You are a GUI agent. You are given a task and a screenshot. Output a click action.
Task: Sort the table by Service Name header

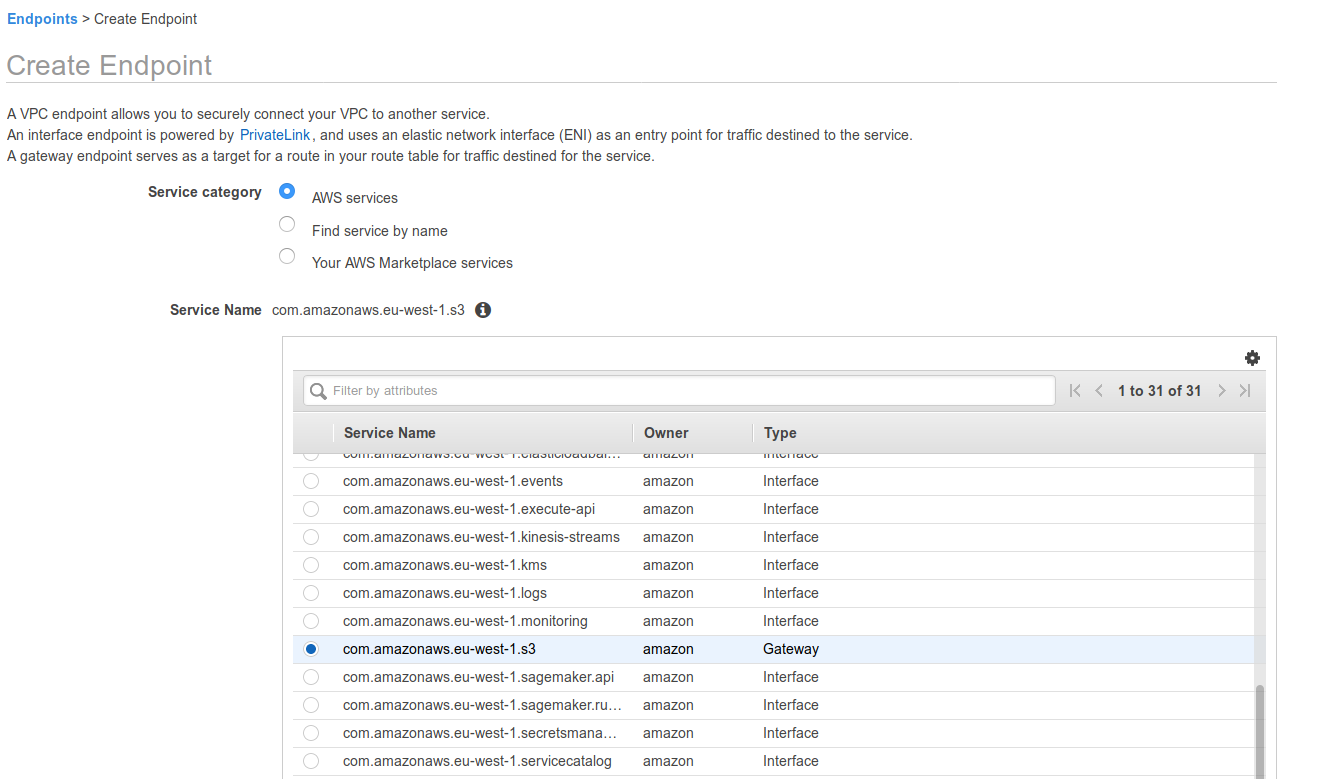coord(389,432)
